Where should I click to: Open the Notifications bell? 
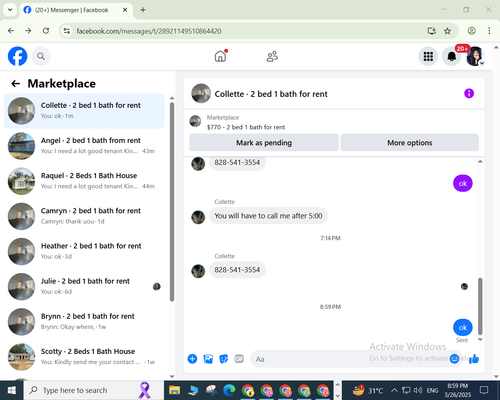[451, 56]
